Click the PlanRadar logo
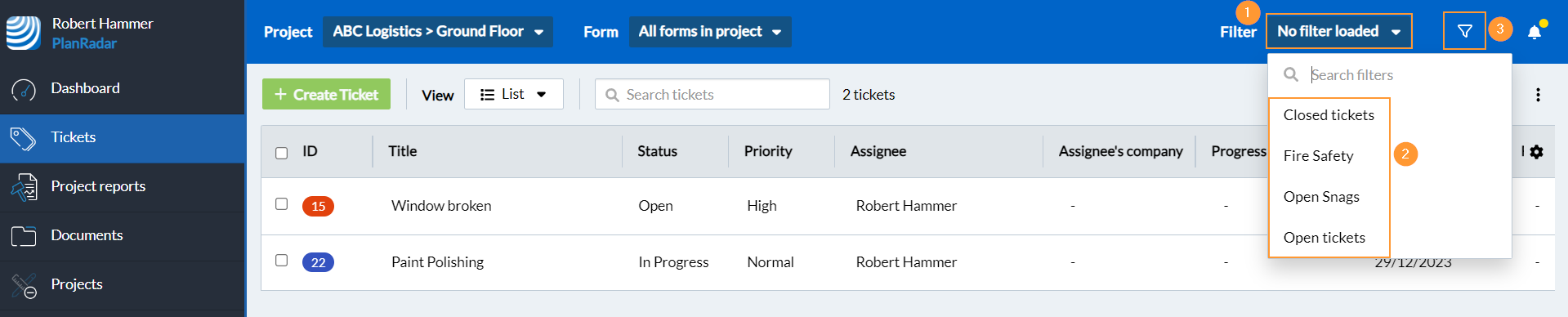The height and width of the screenshot is (317, 1568). [23, 33]
